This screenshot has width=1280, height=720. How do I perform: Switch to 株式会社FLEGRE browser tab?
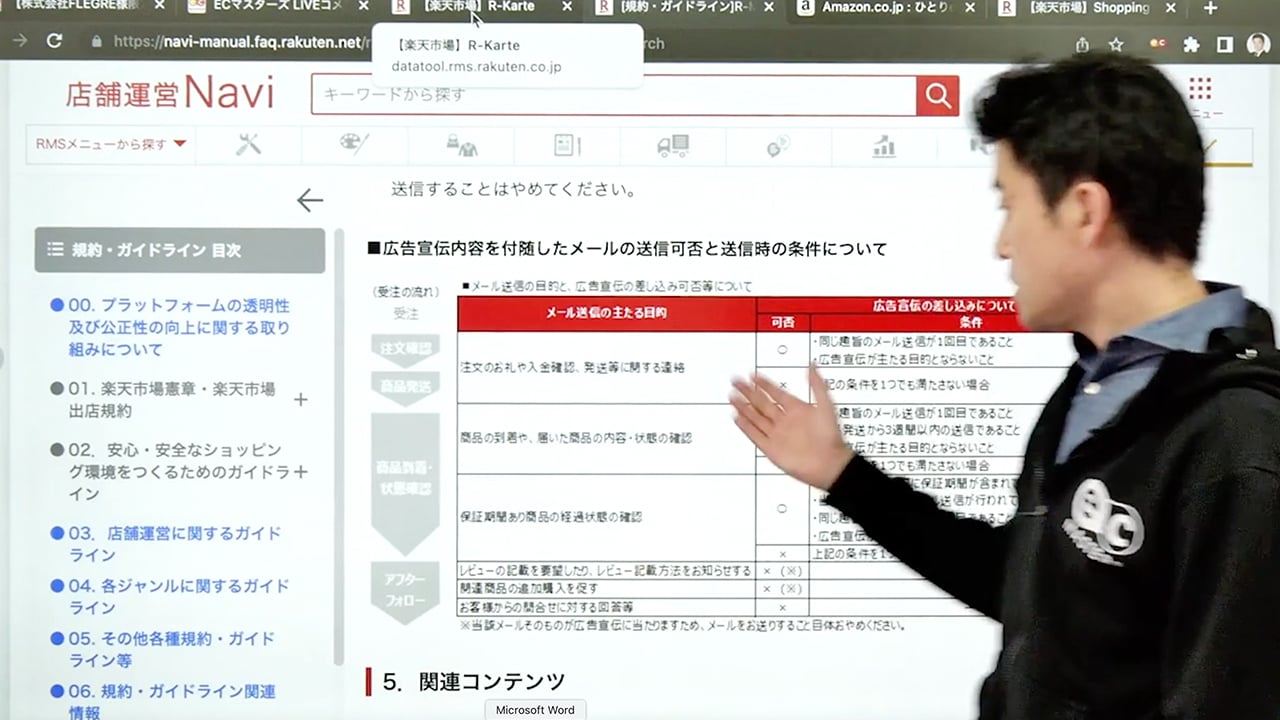(x=77, y=5)
